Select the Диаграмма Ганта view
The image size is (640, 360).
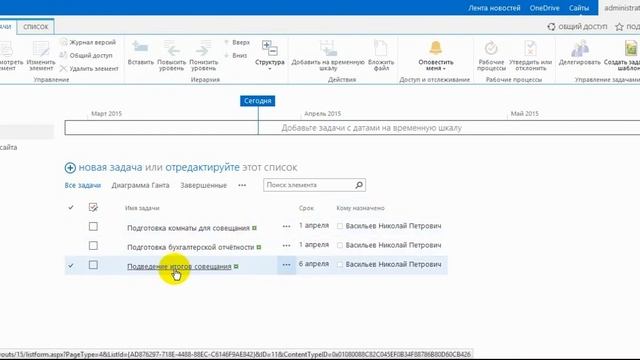point(140,185)
